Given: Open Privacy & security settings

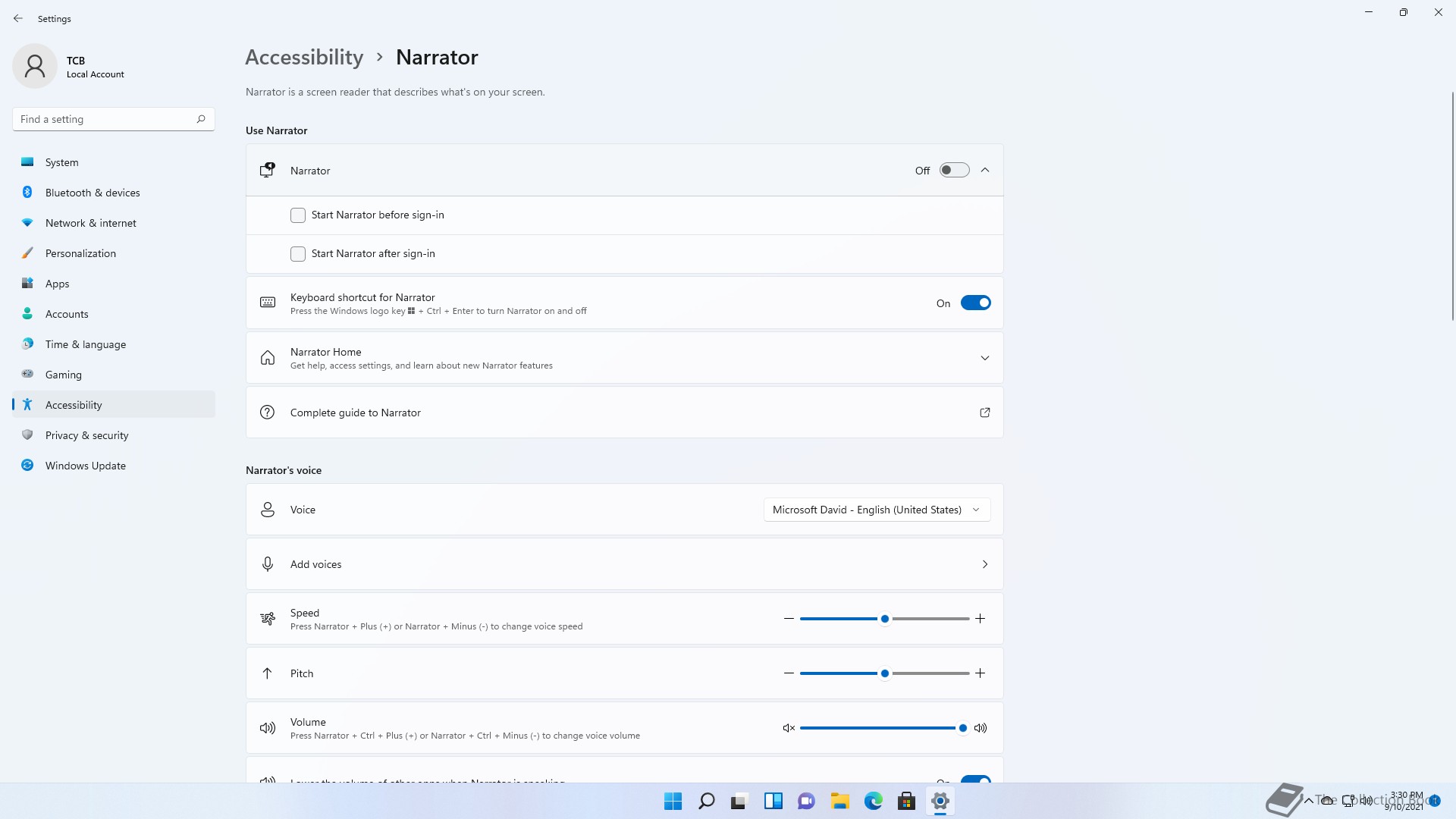Looking at the screenshot, I should pos(114,435).
